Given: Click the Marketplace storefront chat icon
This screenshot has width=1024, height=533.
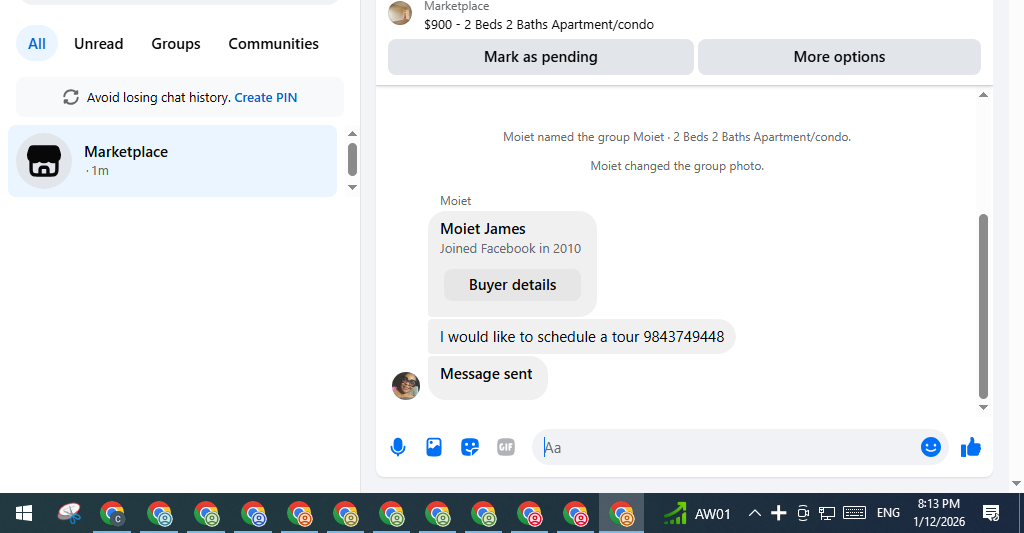Looking at the screenshot, I should [44, 161].
